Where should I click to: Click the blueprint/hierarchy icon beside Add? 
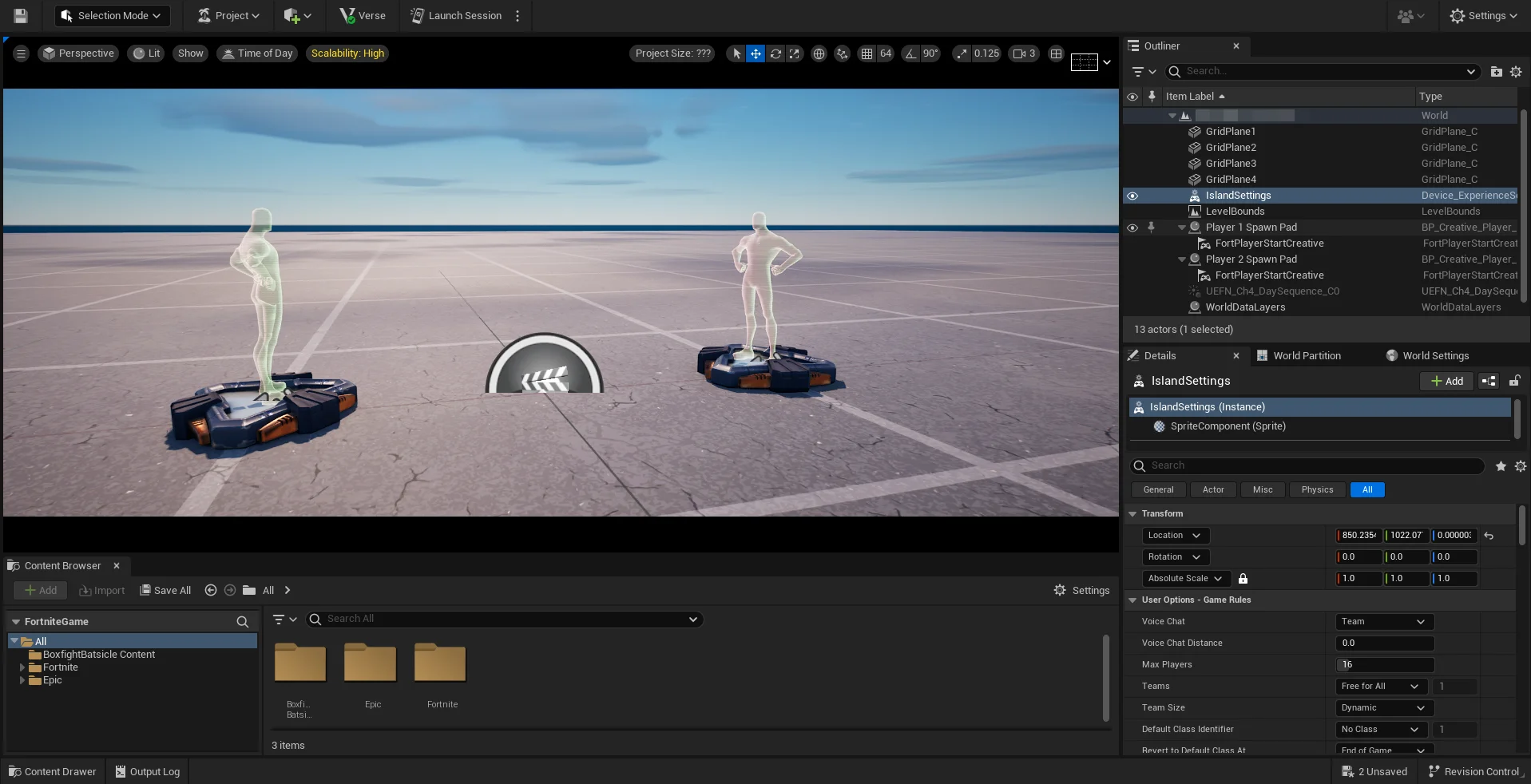coord(1489,382)
